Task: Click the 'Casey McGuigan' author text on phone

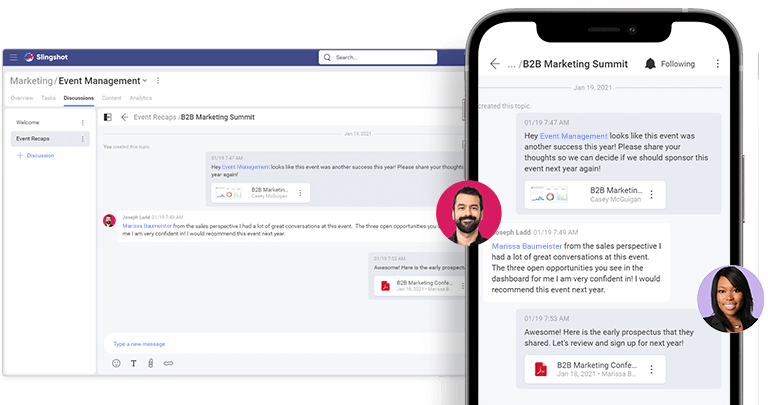Action: (x=615, y=199)
